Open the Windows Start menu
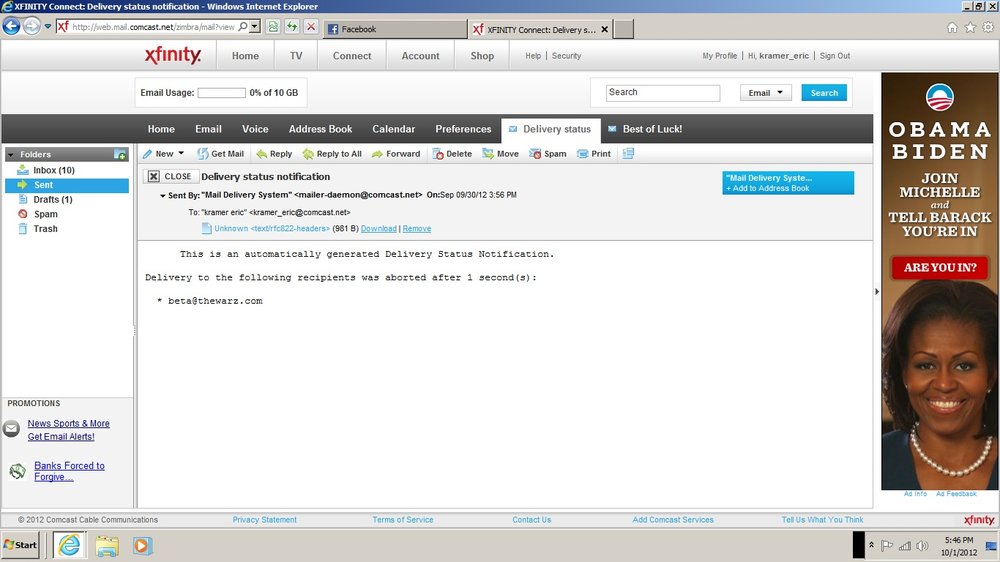This screenshot has width=1000, height=562. coord(20,545)
